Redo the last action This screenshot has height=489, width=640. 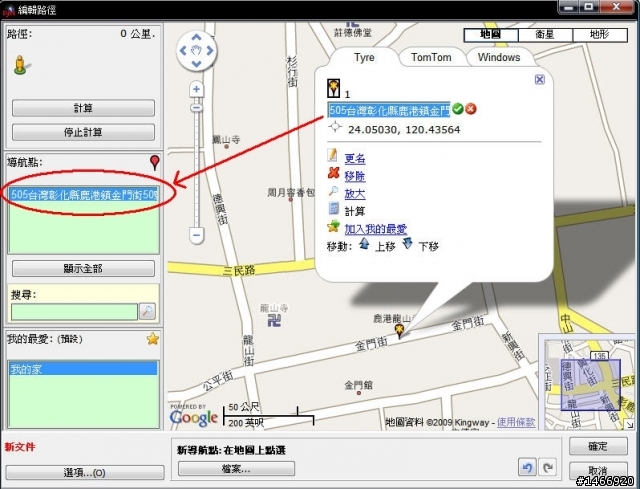(547, 467)
